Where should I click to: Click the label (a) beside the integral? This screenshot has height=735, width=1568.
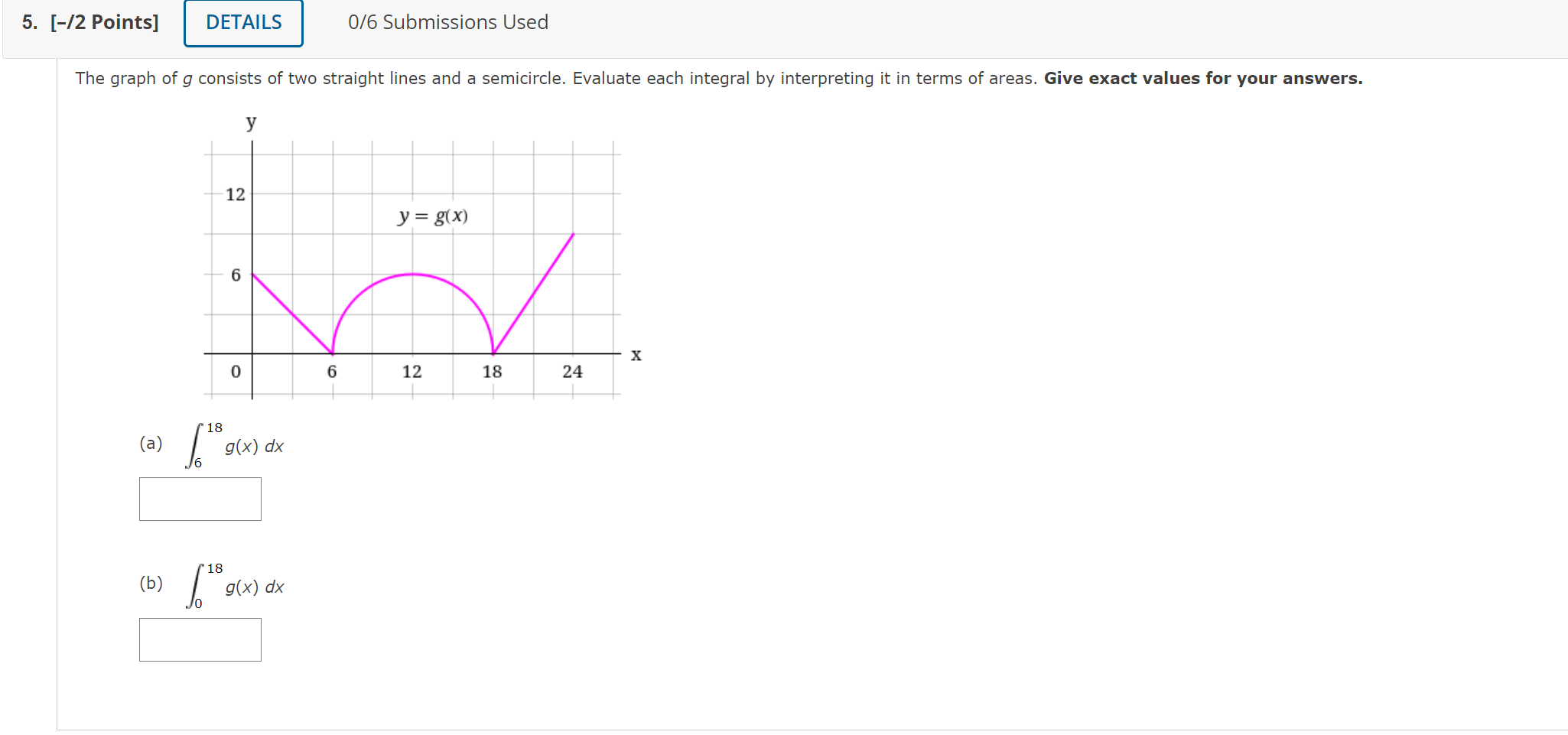click(x=151, y=444)
